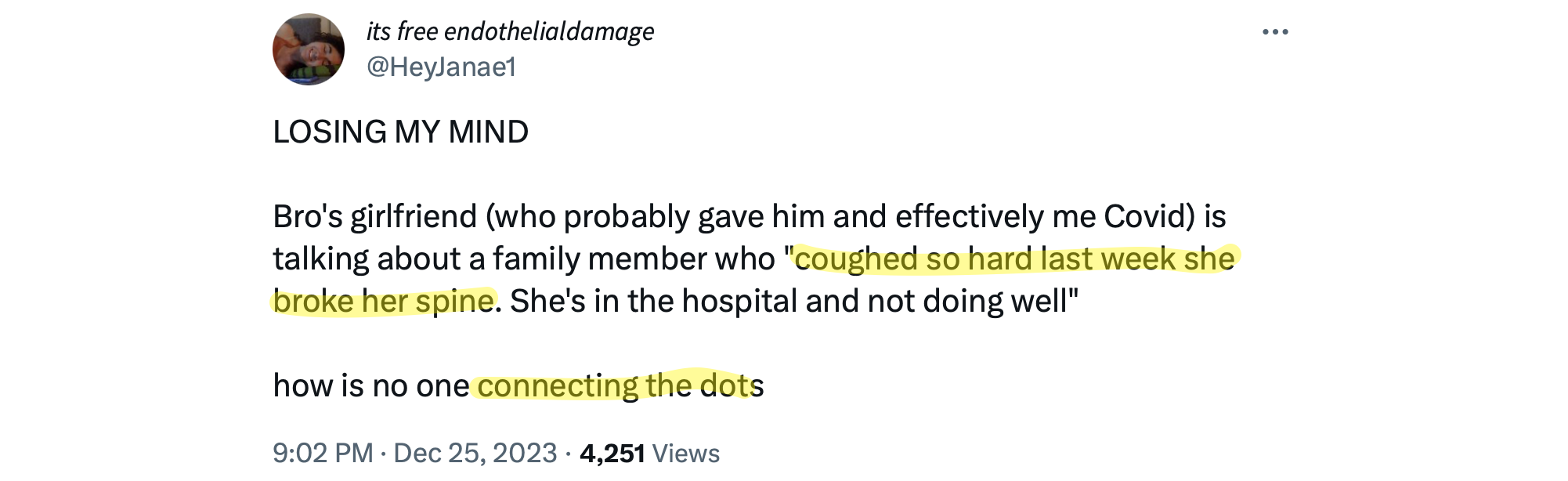Open the three-dot more options menu
The width and height of the screenshot is (1568, 481).
[1275, 32]
